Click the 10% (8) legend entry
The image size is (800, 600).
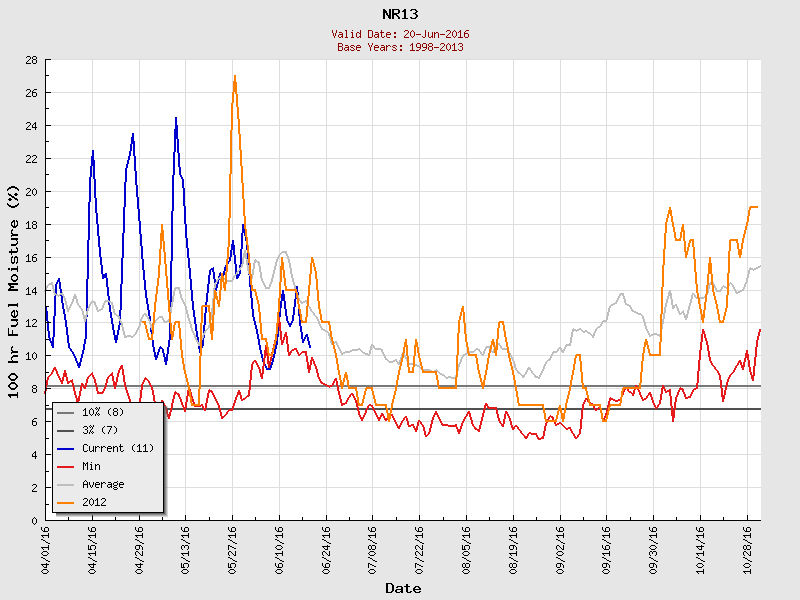106,412
